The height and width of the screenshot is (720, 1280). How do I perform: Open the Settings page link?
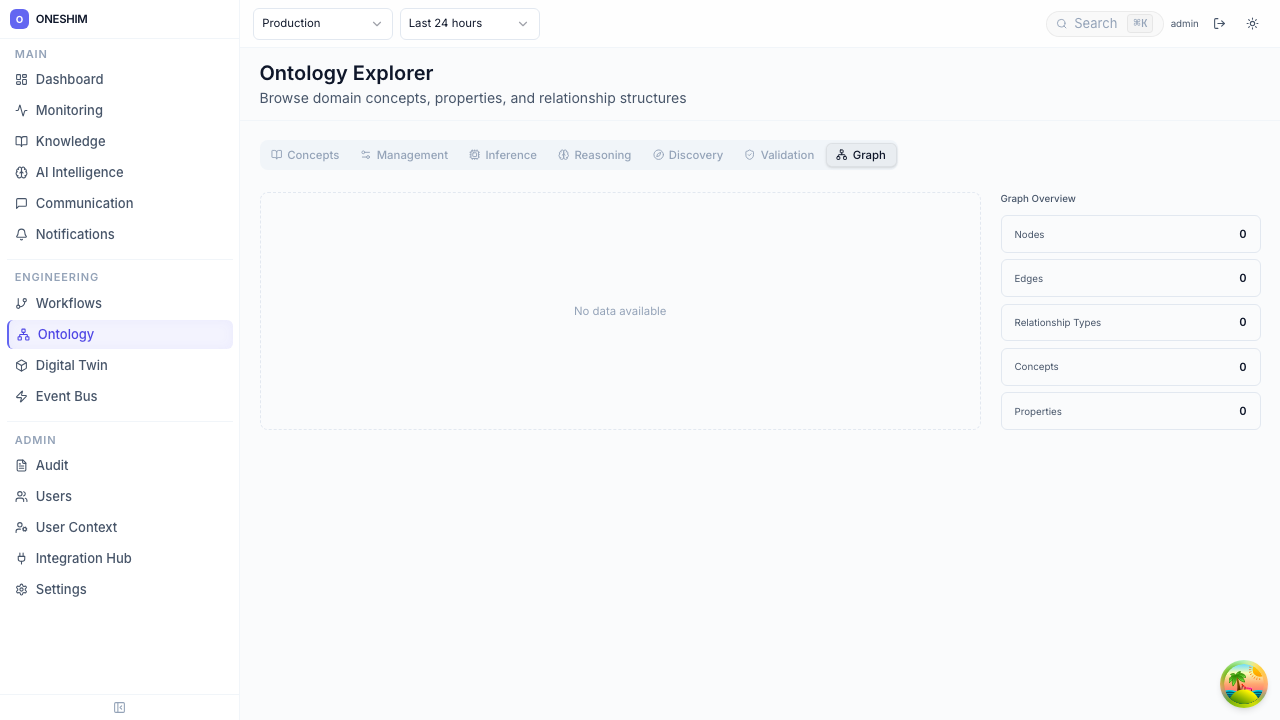(x=61, y=589)
